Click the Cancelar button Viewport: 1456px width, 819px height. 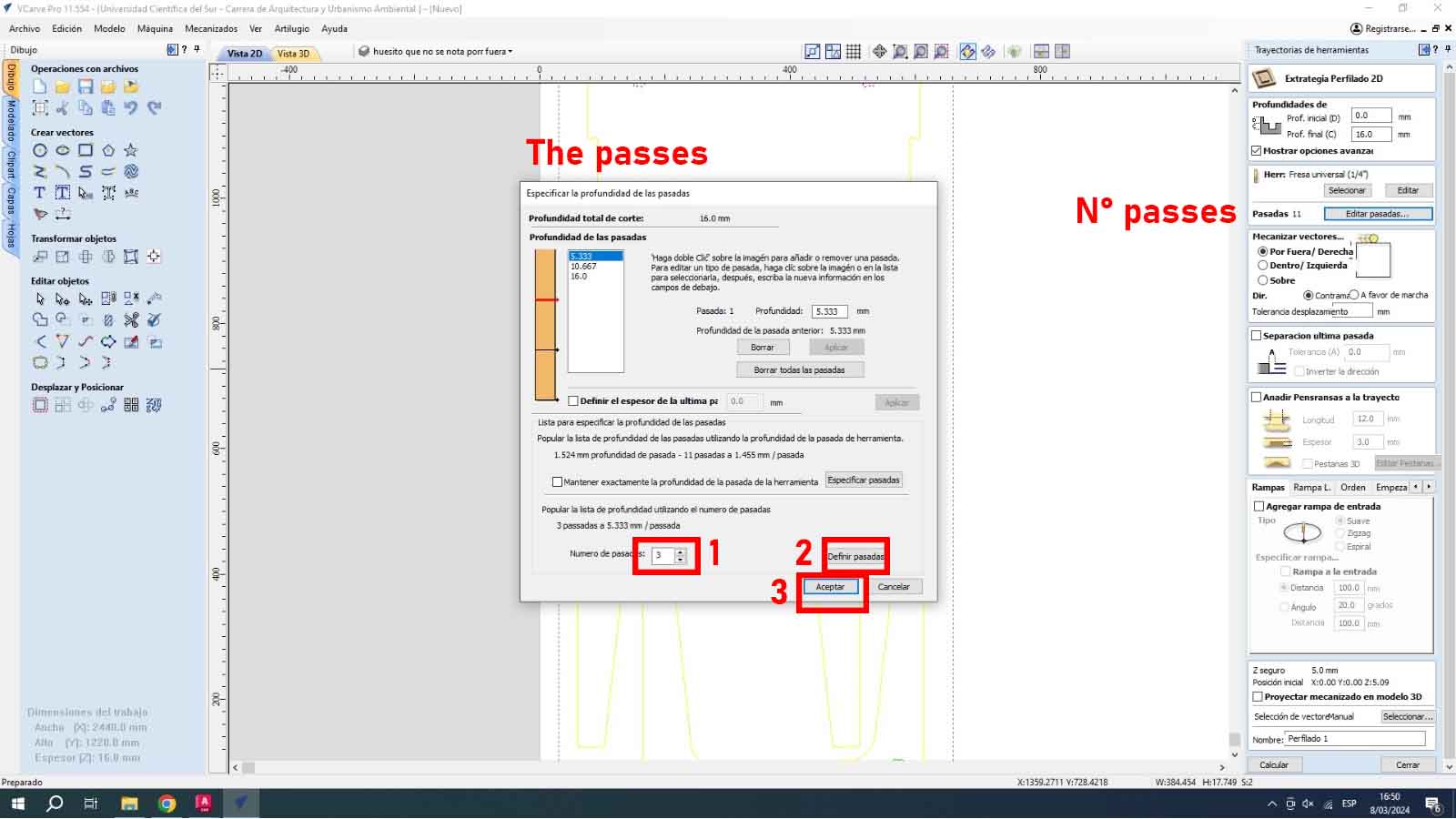coord(894,587)
